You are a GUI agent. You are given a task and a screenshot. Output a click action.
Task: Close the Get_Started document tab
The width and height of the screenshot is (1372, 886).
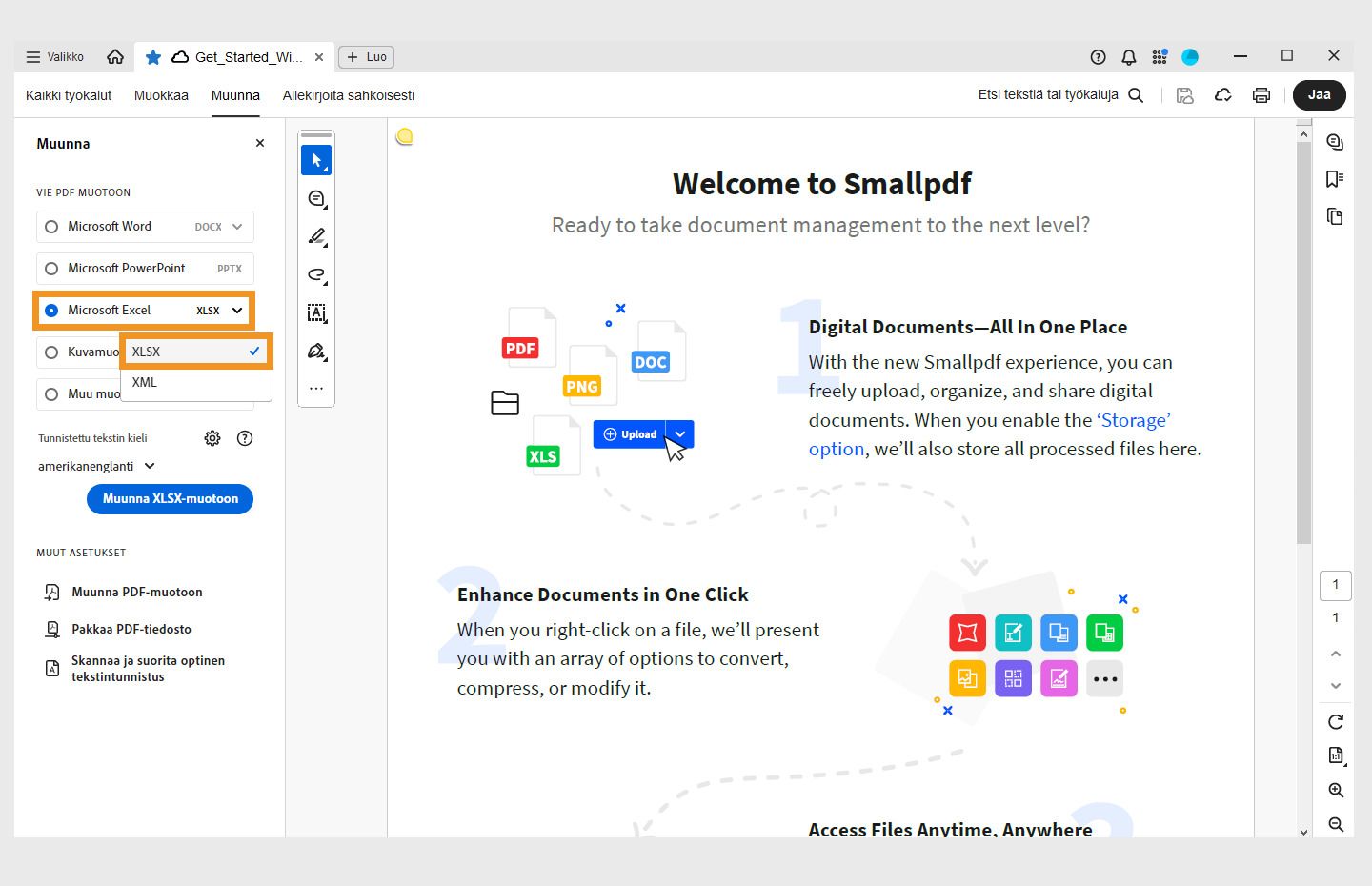(x=319, y=57)
